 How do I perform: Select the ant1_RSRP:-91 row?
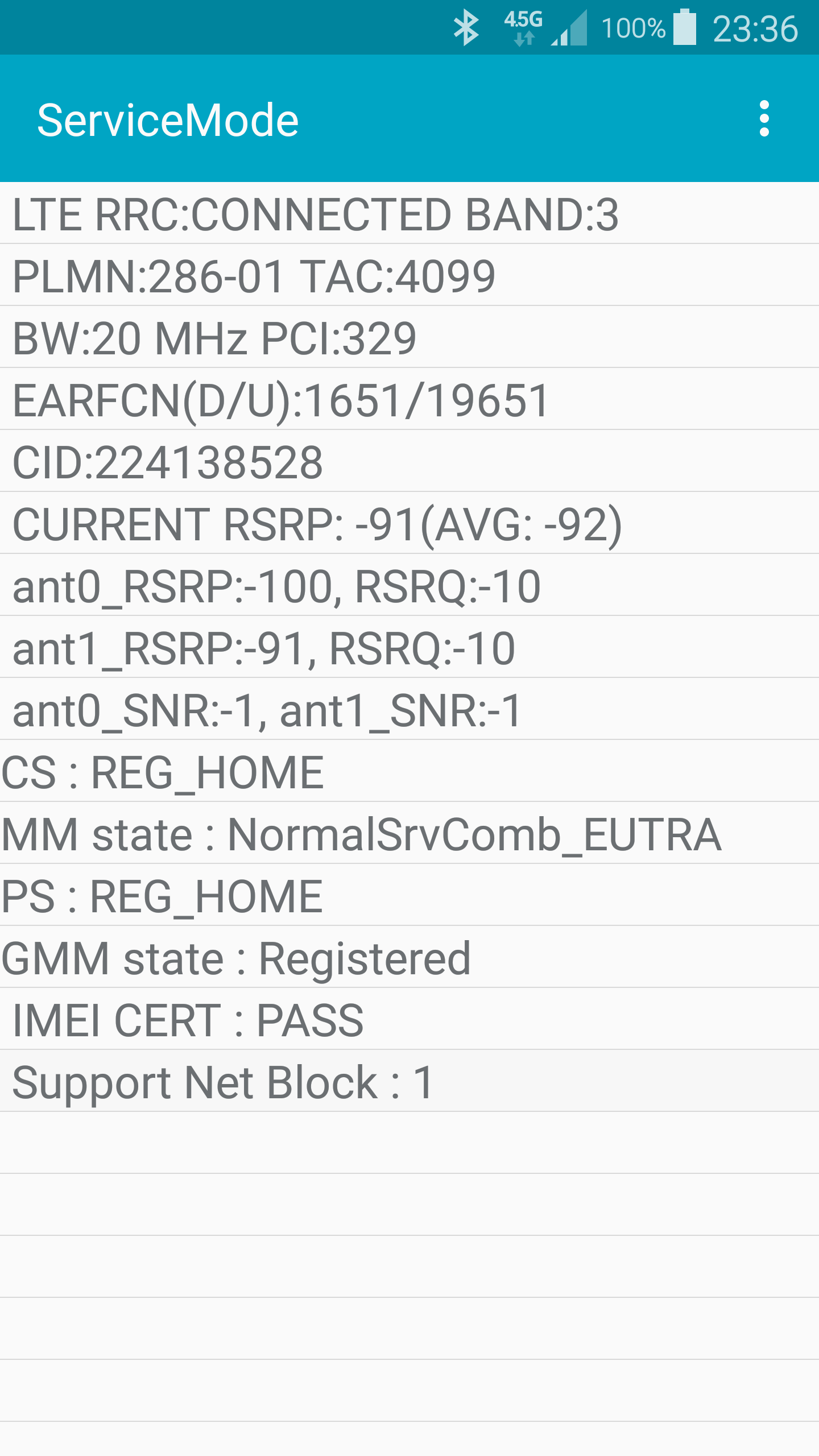(409, 647)
